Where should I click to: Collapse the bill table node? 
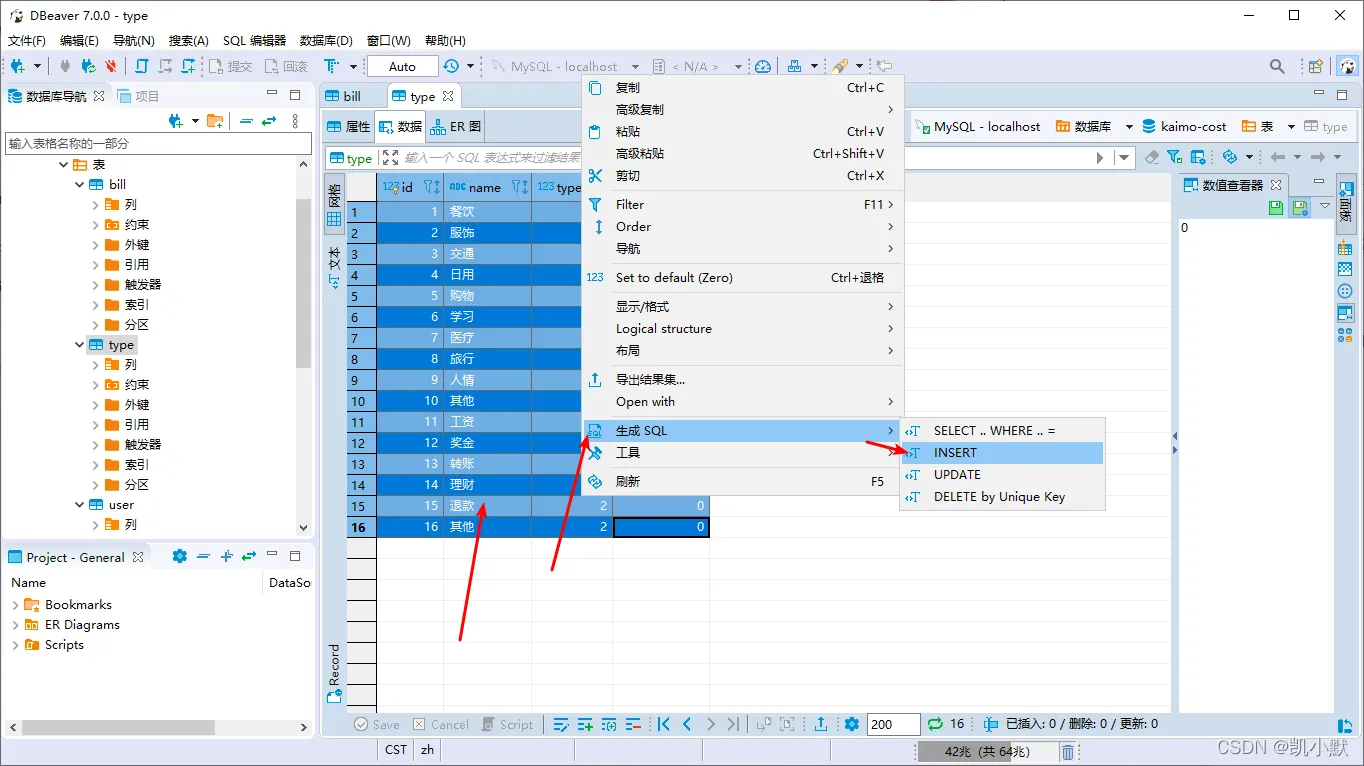coord(80,185)
